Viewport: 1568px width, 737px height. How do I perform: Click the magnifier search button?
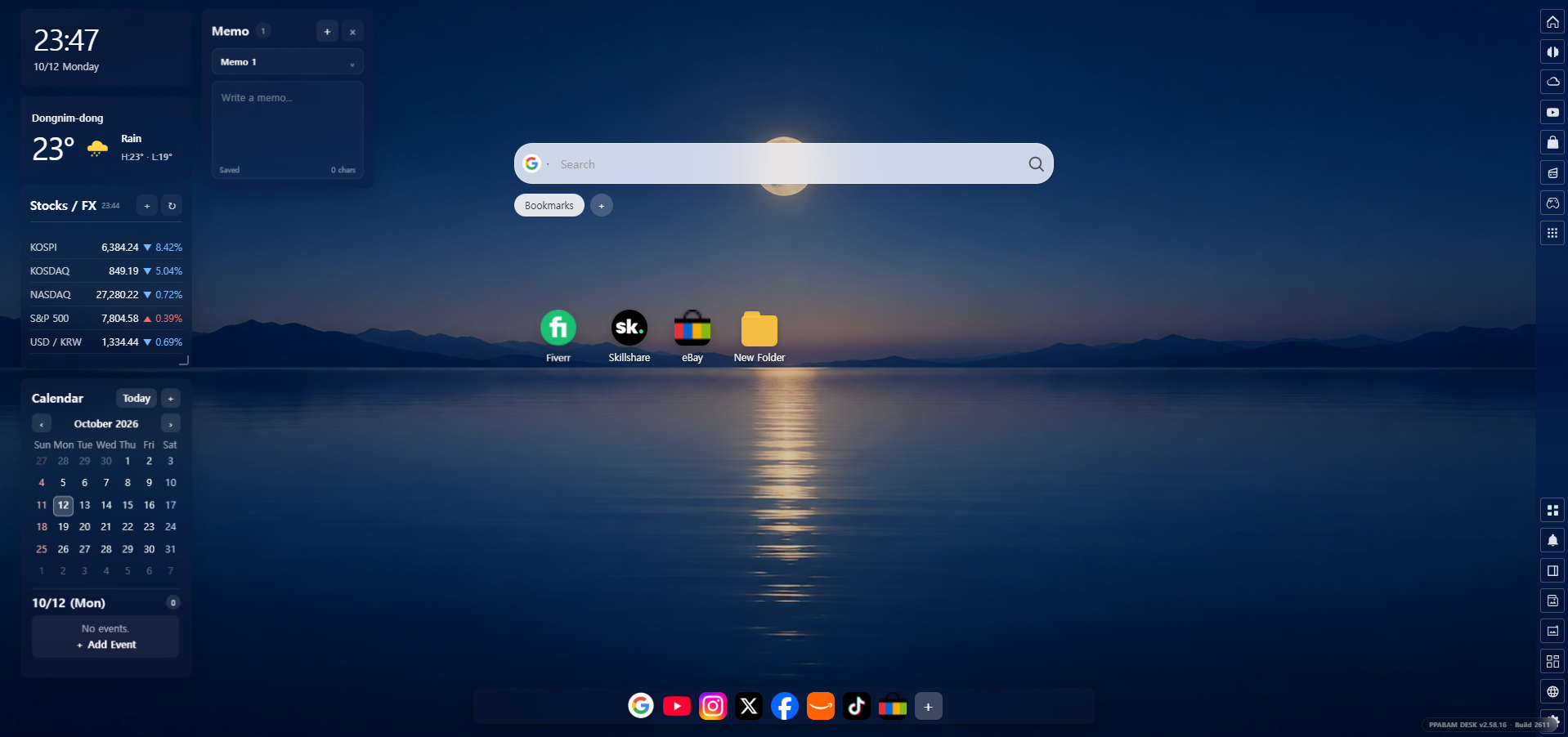1036,163
